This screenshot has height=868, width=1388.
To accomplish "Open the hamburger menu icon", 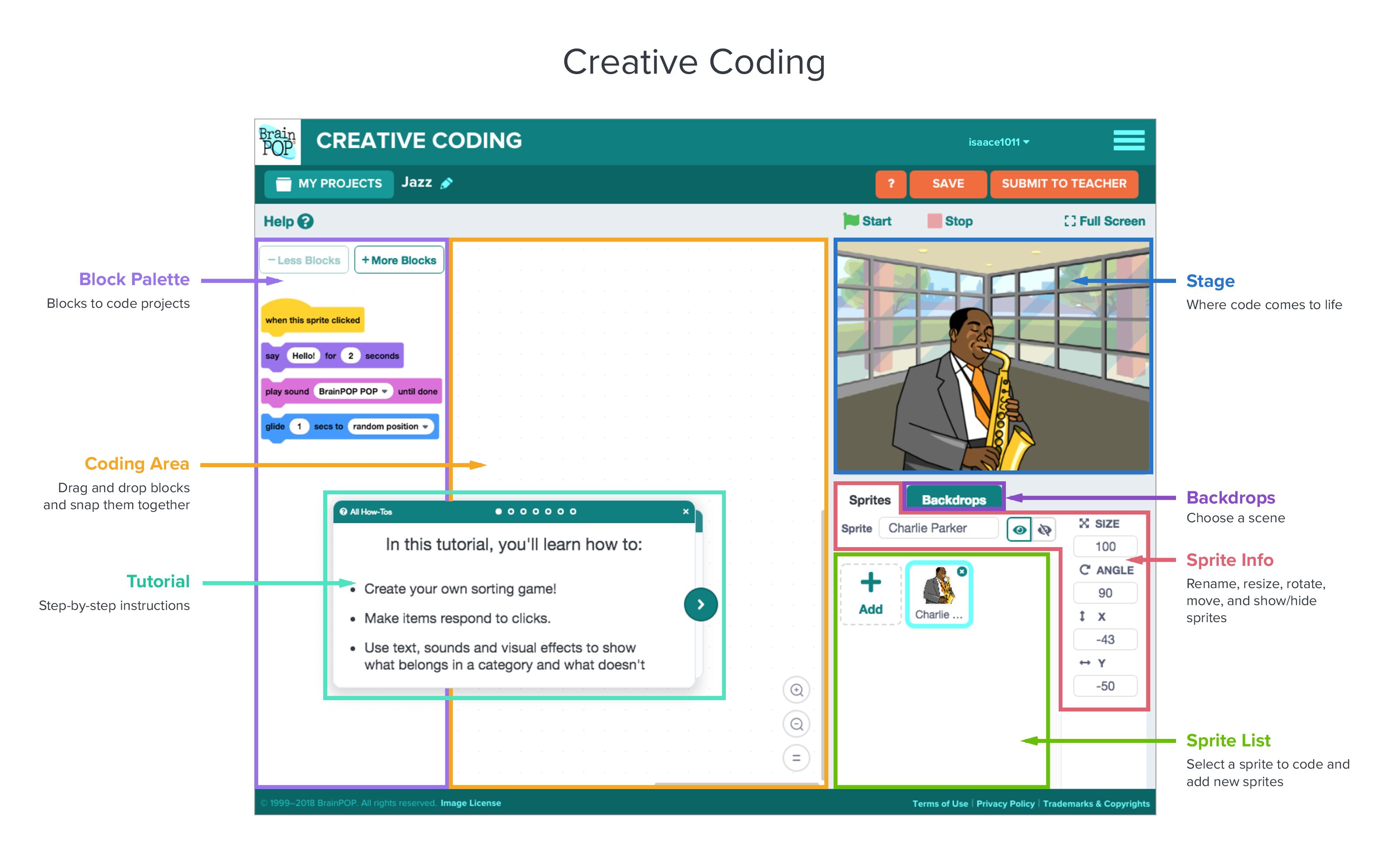I will point(1128,140).
